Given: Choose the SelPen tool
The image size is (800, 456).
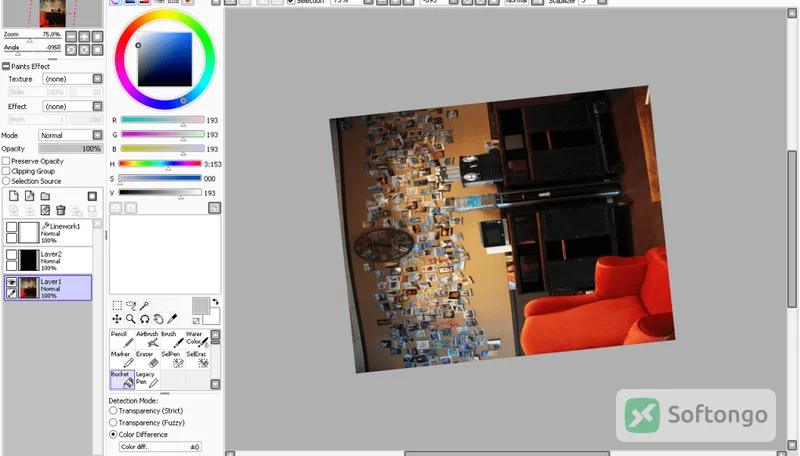Looking at the screenshot, I should pos(172,360).
